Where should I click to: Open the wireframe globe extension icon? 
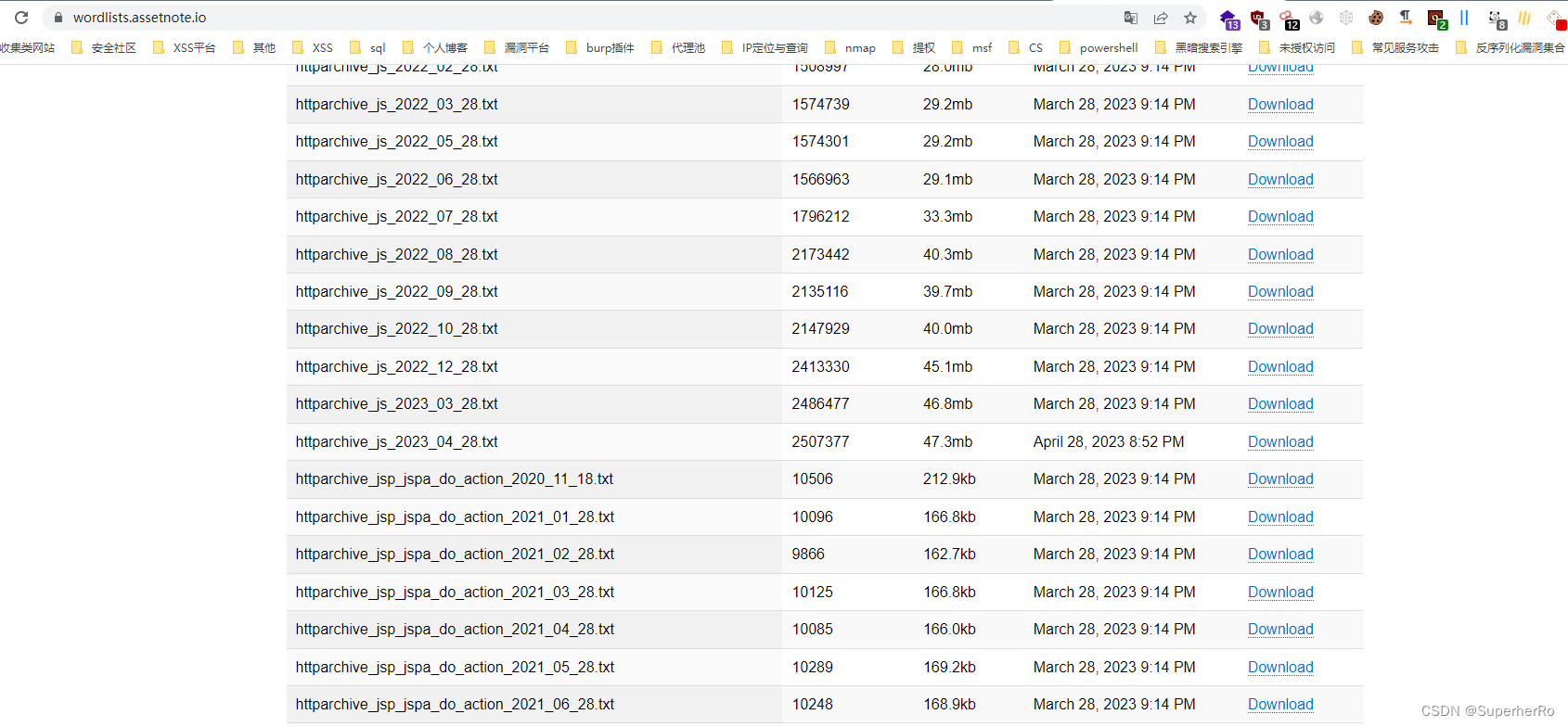pos(1346,18)
